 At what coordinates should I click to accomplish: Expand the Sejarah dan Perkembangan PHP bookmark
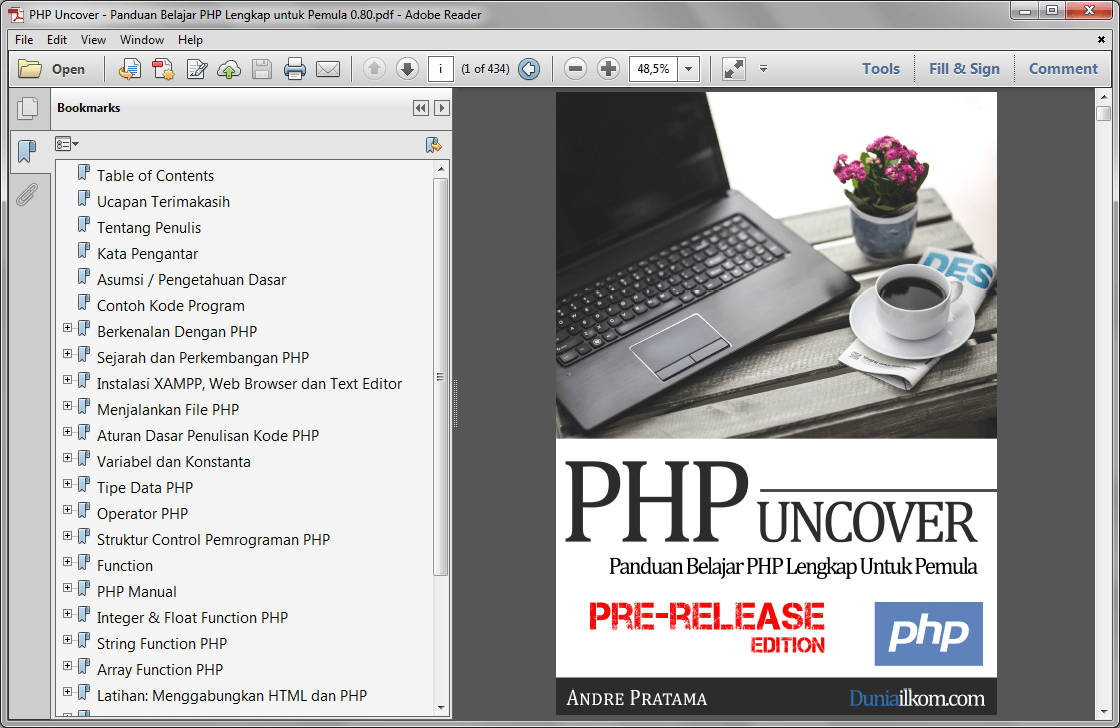point(67,354)
